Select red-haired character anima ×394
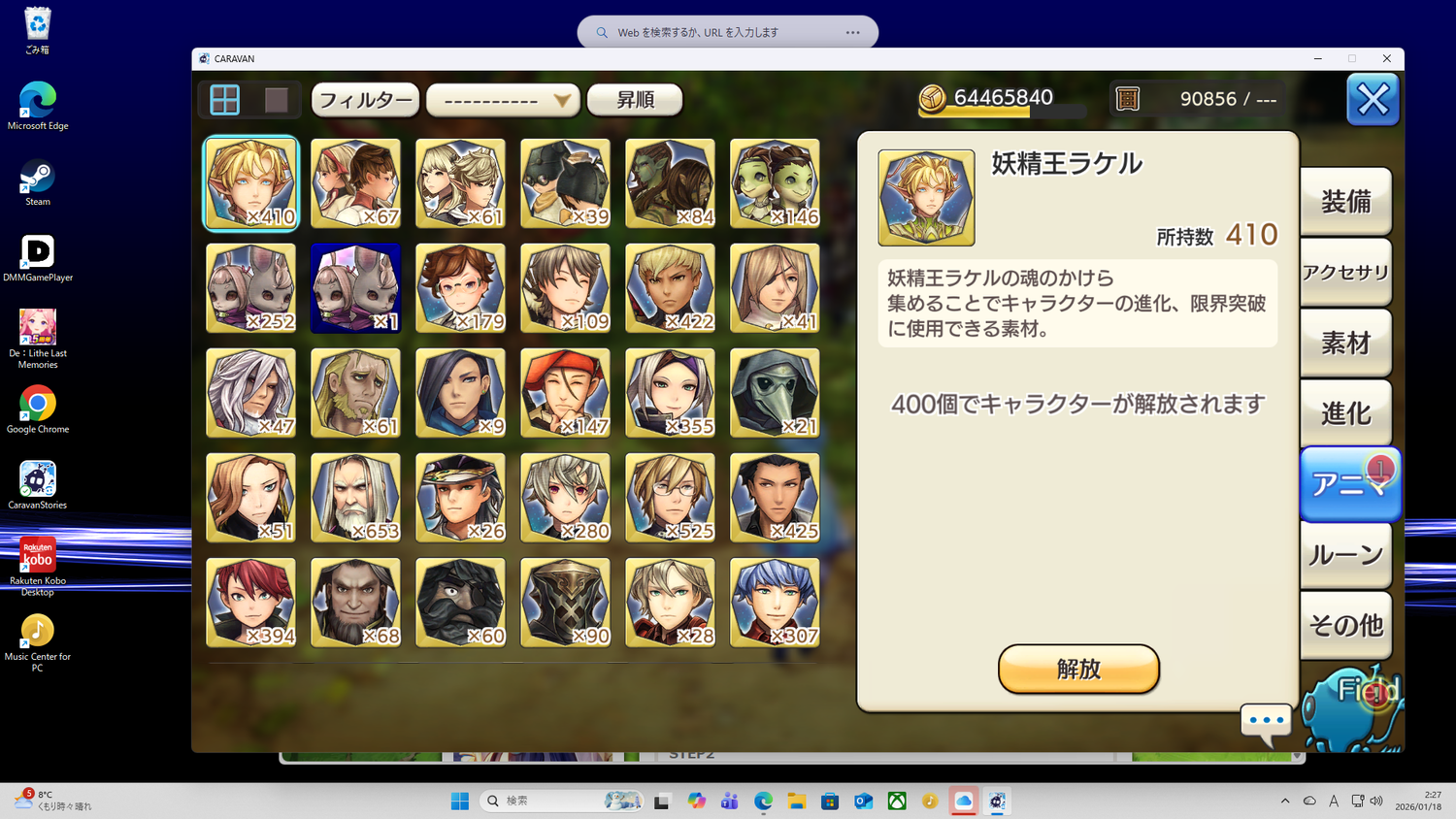Image resolution: width=1456 pixels, height=819 pixels. tap(250, 602)
